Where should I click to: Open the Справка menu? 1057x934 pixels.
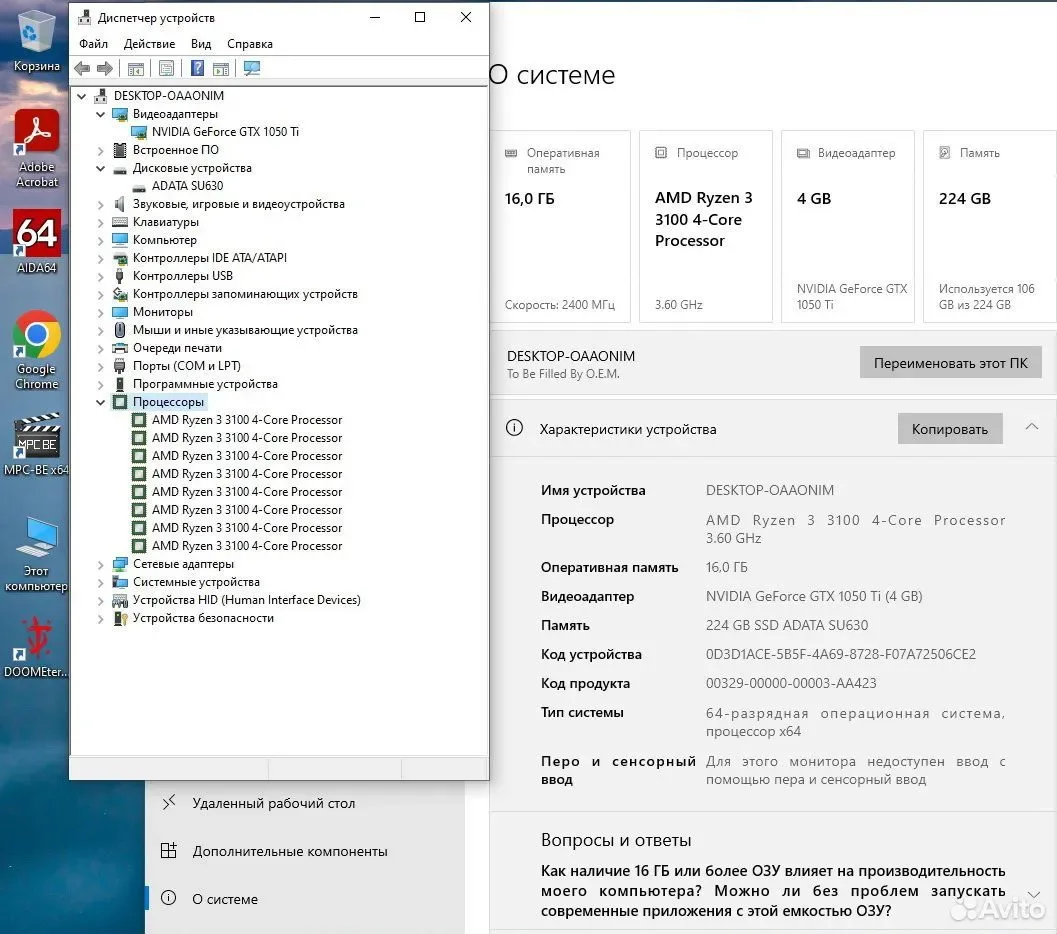[x=249, y=44]
